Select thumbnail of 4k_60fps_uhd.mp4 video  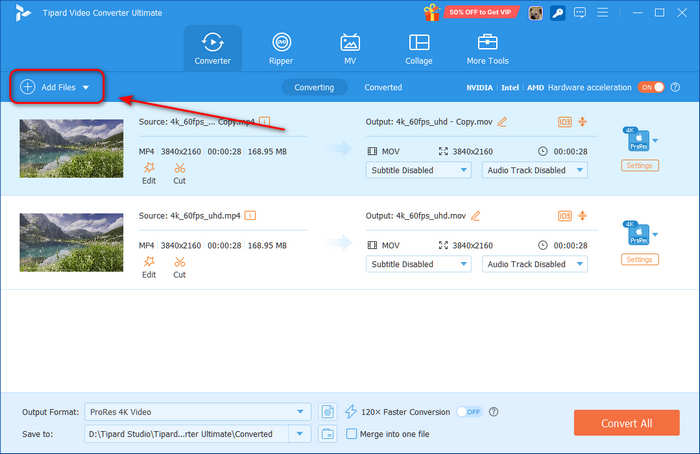pyautogui.click(x=71, y=242)
